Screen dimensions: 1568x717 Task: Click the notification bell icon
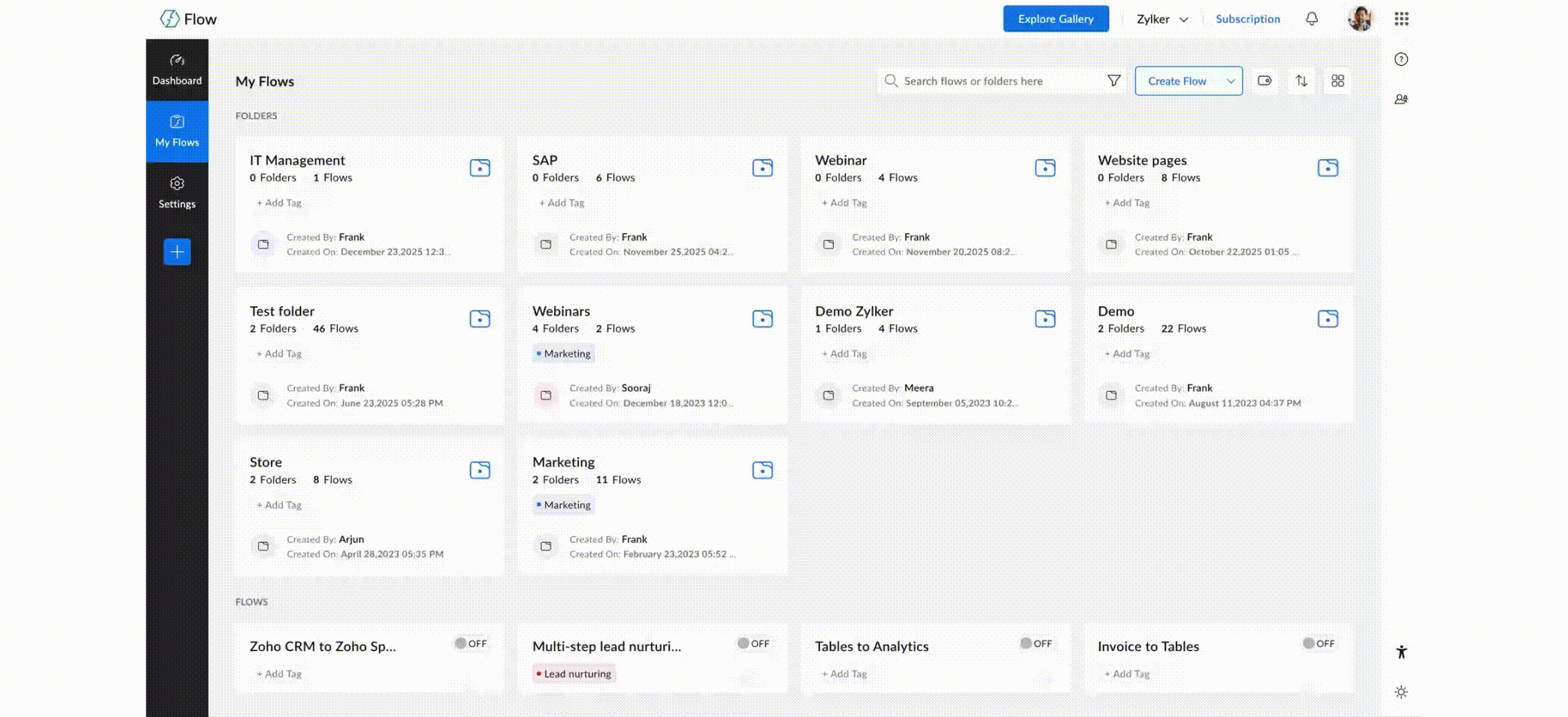[1311, 19]
